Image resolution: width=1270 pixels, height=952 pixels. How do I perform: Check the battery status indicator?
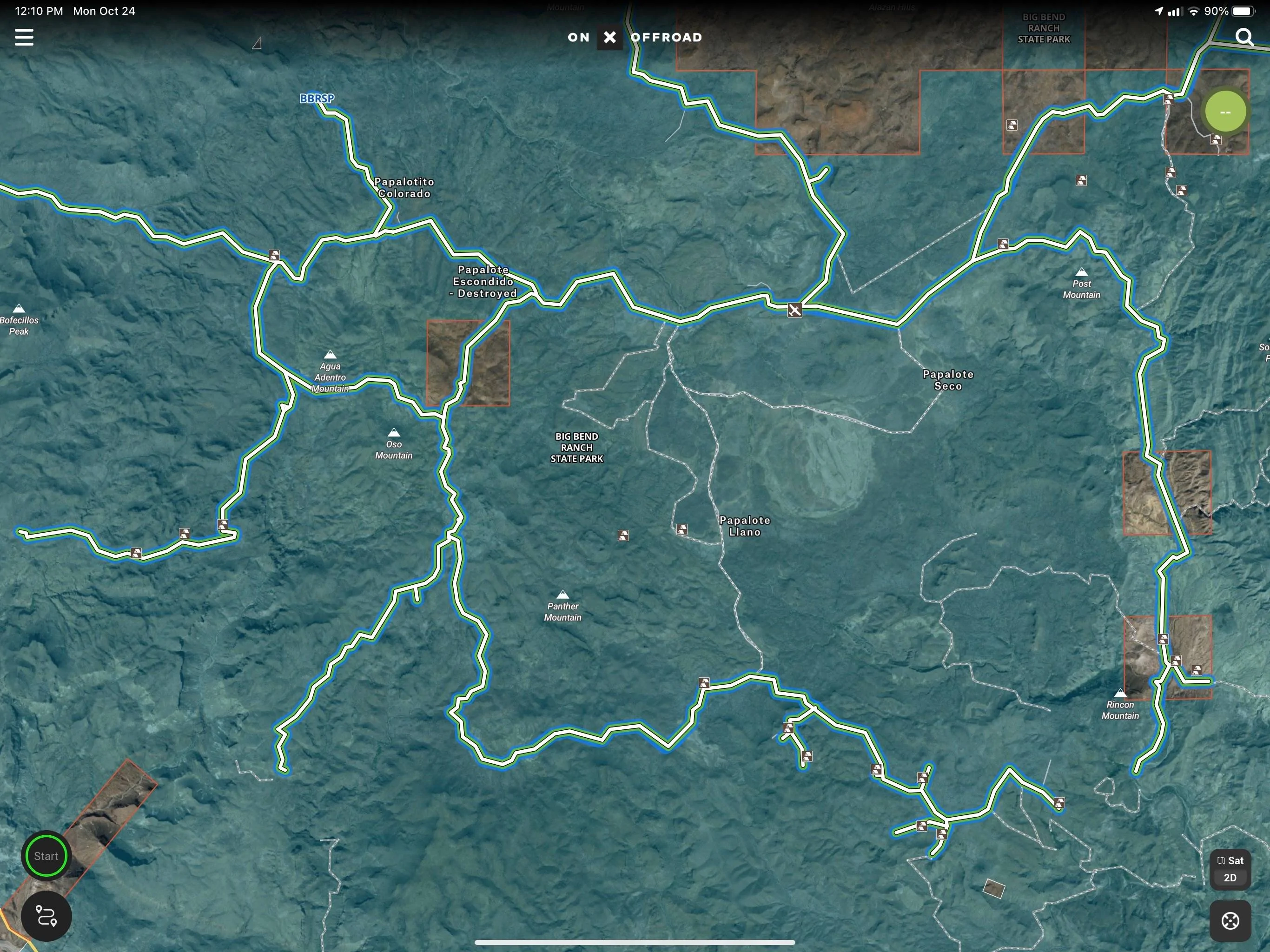coord(1243,11)
